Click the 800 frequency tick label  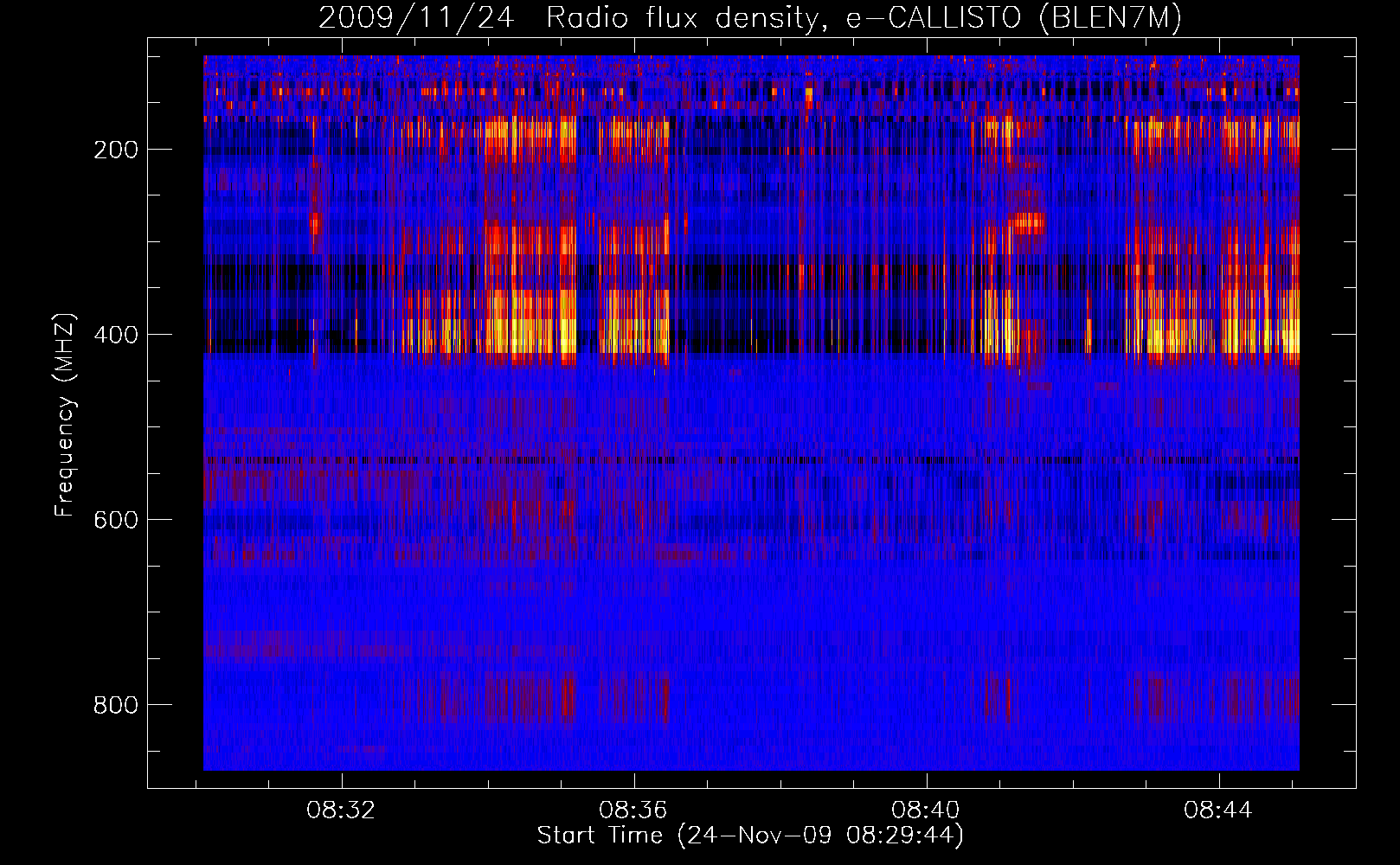(116, 705)
